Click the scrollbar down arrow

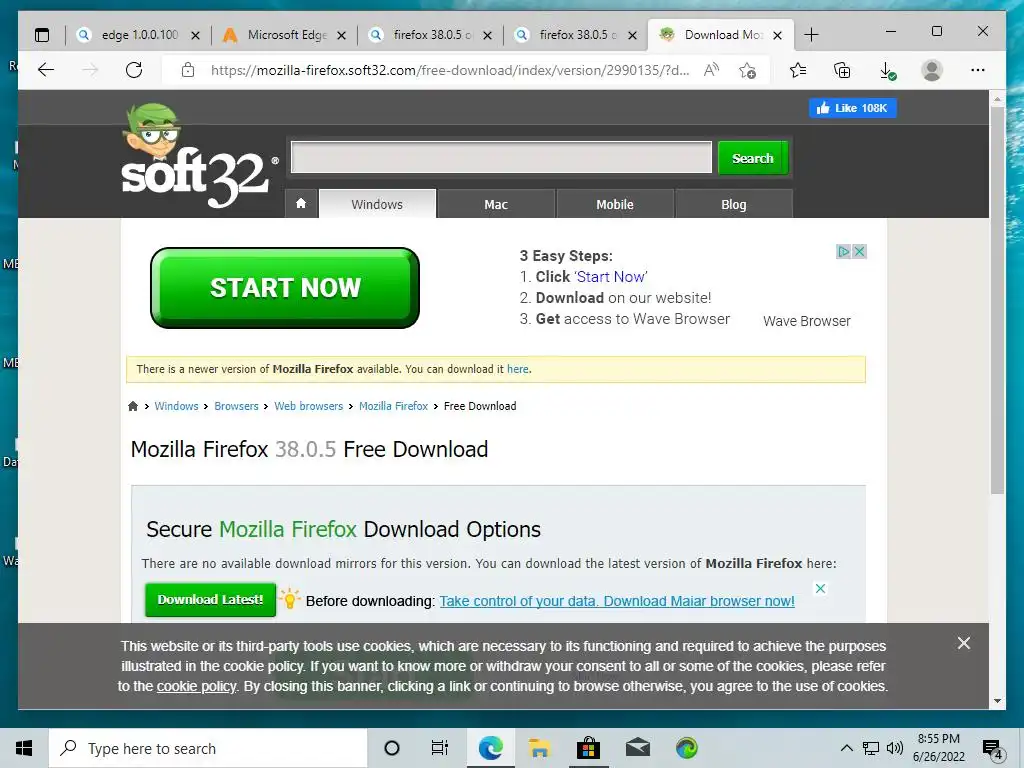tap(997, 701)
